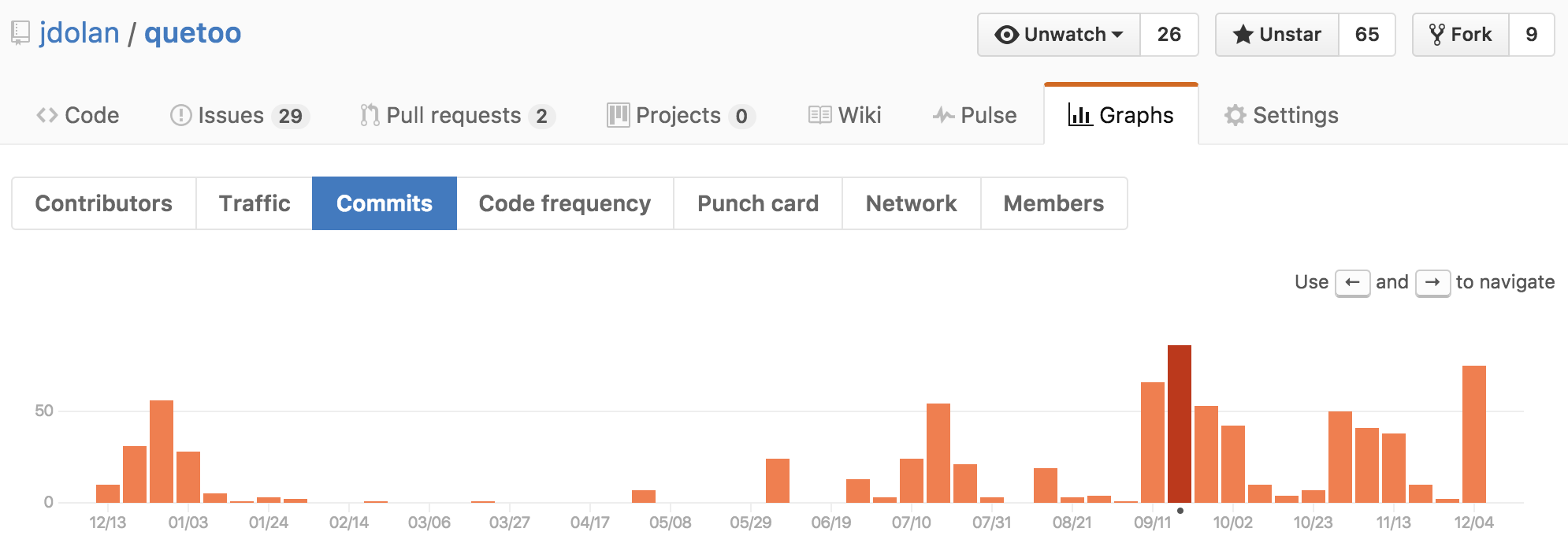Click the Projects board icon
The width and height of the screenshot is (1568, 558).
619,115
